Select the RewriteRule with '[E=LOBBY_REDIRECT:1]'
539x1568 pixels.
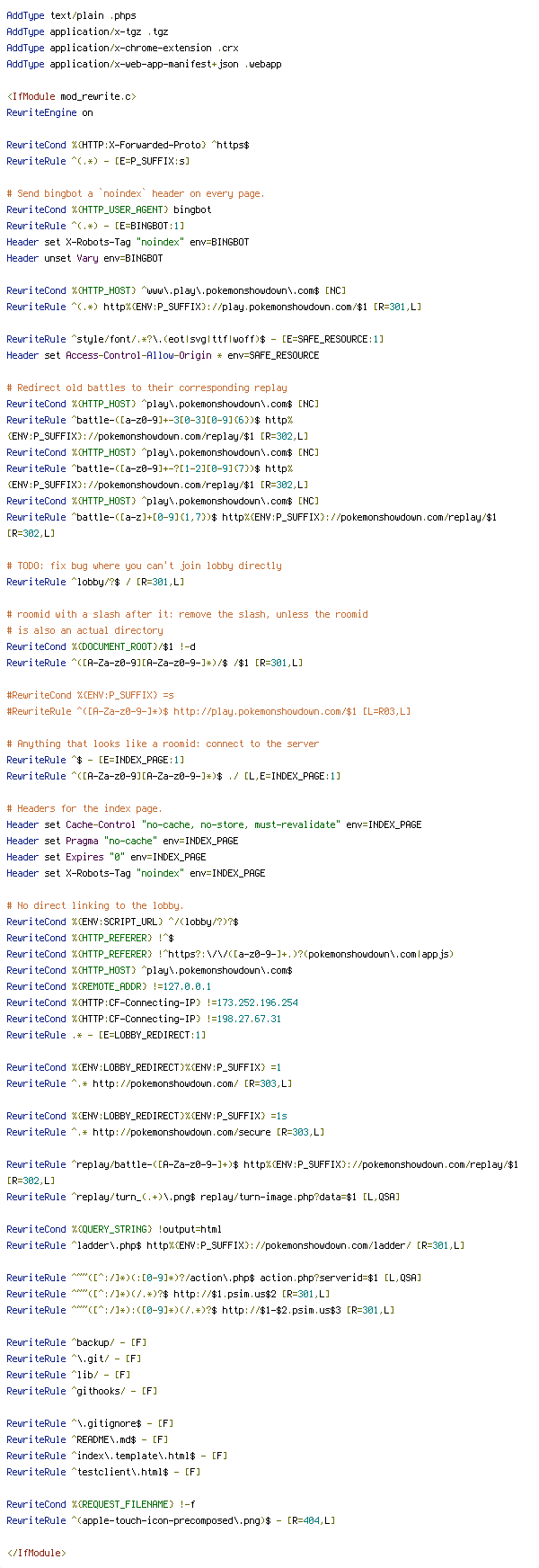tap(106, 1036)
